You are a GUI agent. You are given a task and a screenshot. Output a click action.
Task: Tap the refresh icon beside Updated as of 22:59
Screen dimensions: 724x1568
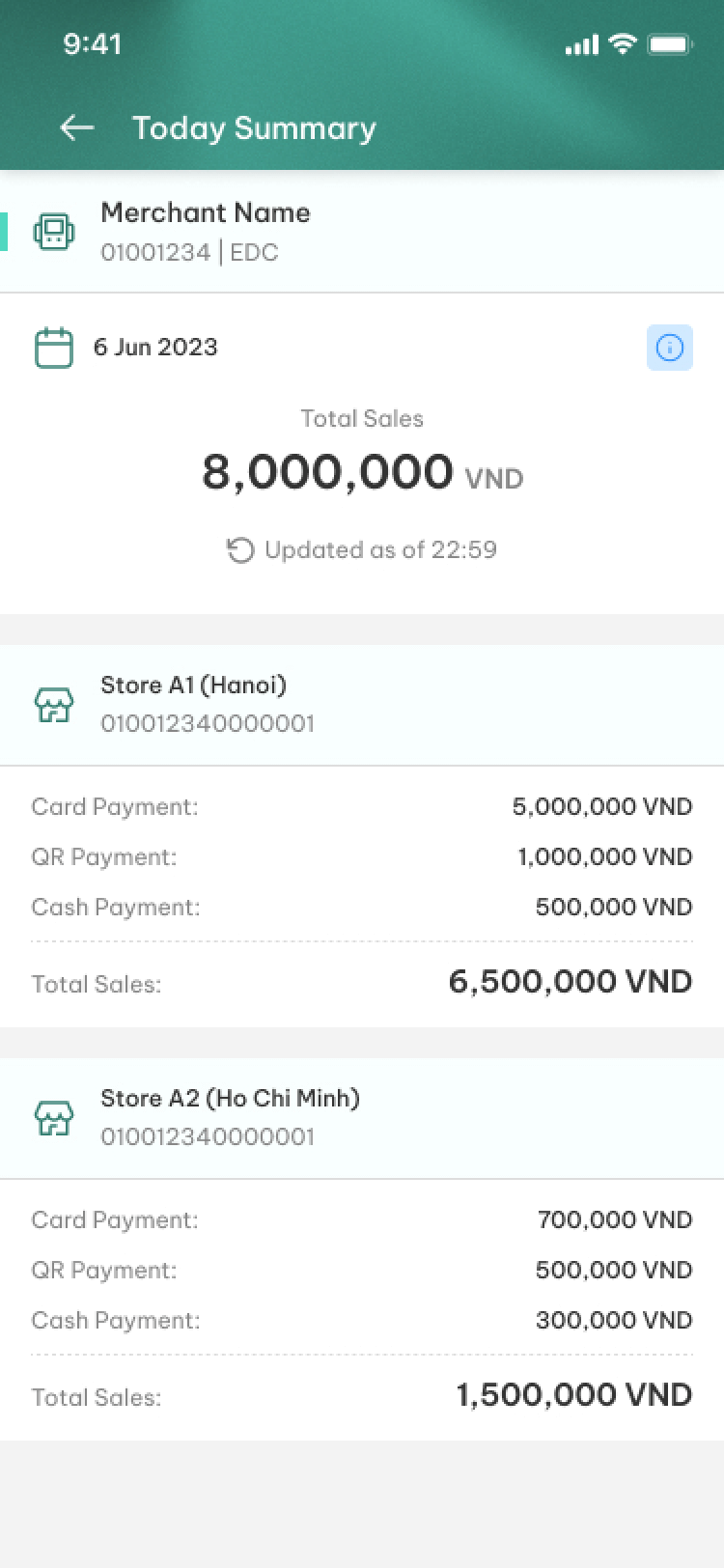(x=239, y=550)
